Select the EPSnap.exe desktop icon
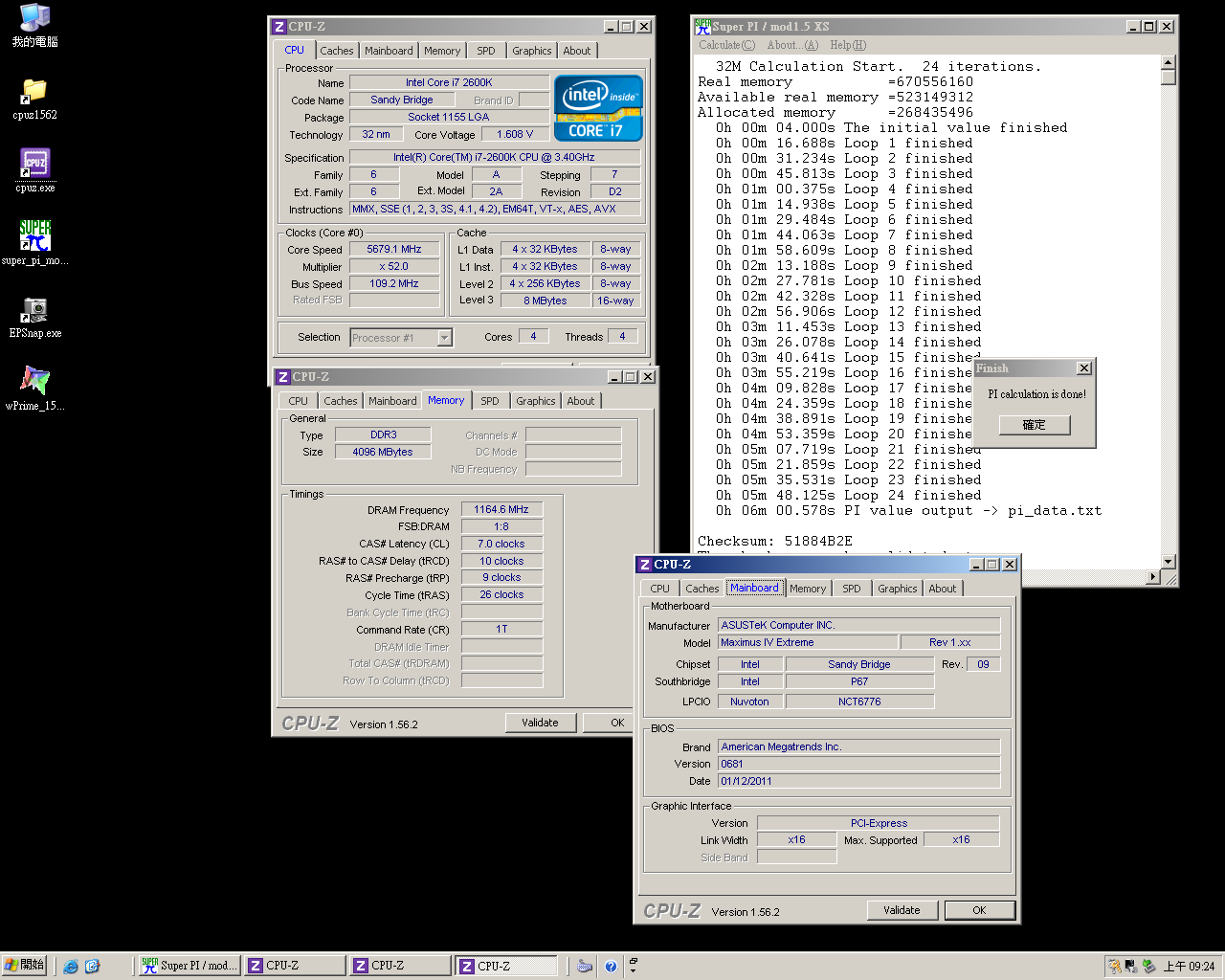 [x=34, y=317]
